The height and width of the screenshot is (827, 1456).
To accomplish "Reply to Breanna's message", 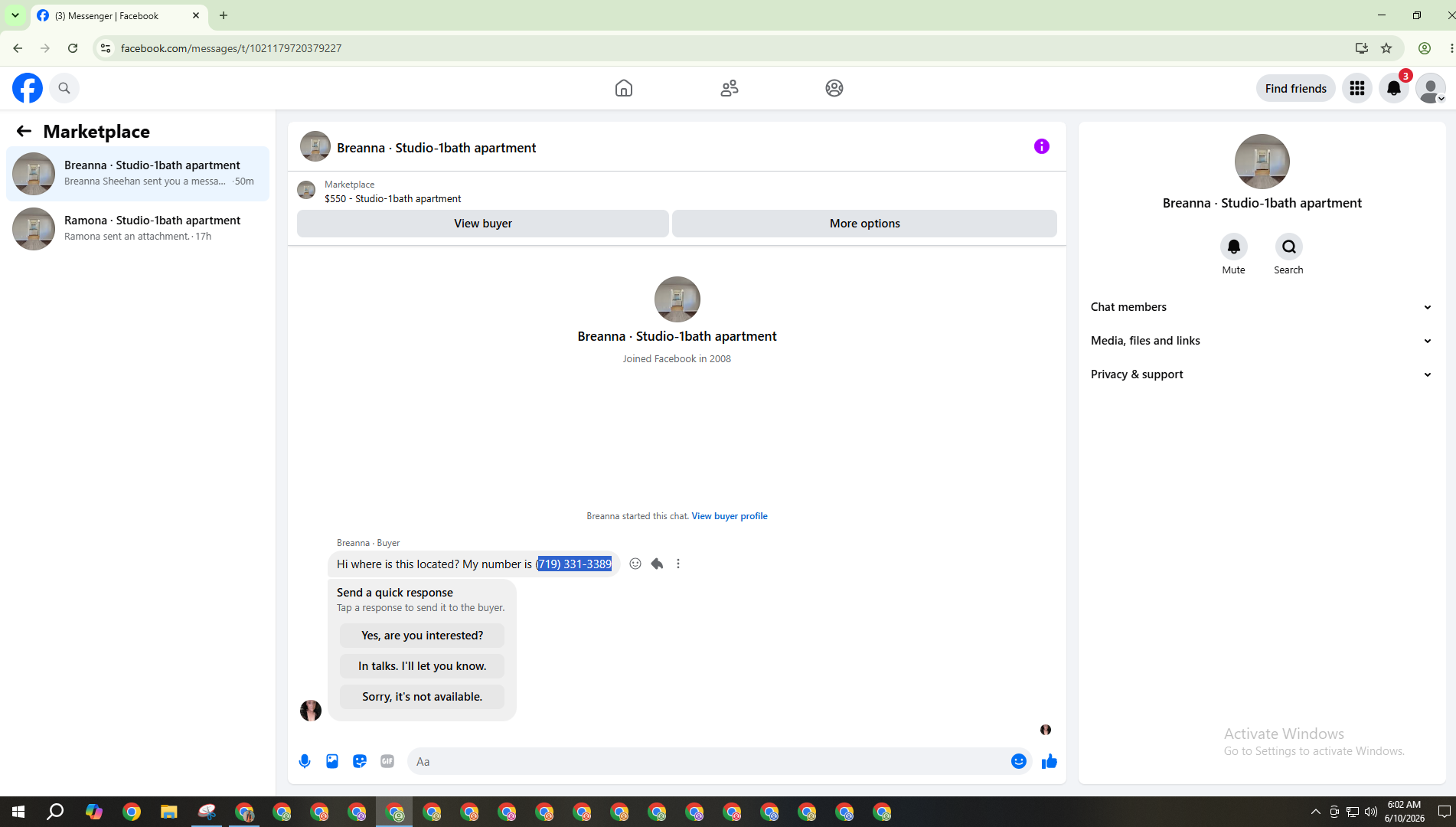I will 657,564.
